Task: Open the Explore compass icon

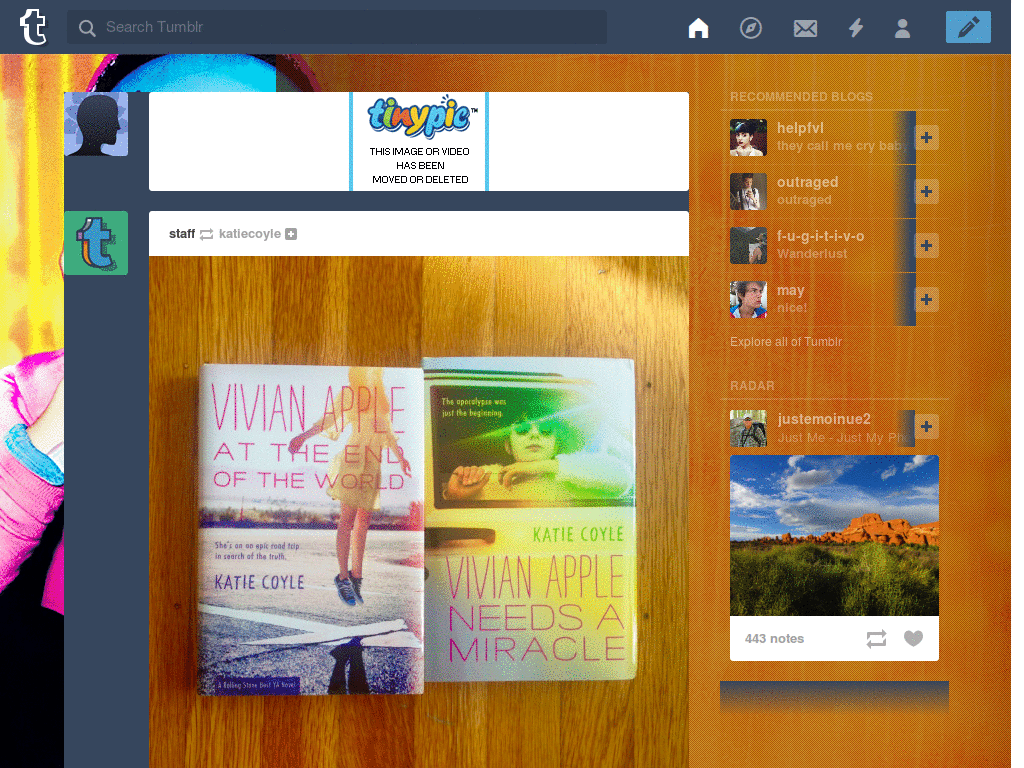Action: pos(750,28)
